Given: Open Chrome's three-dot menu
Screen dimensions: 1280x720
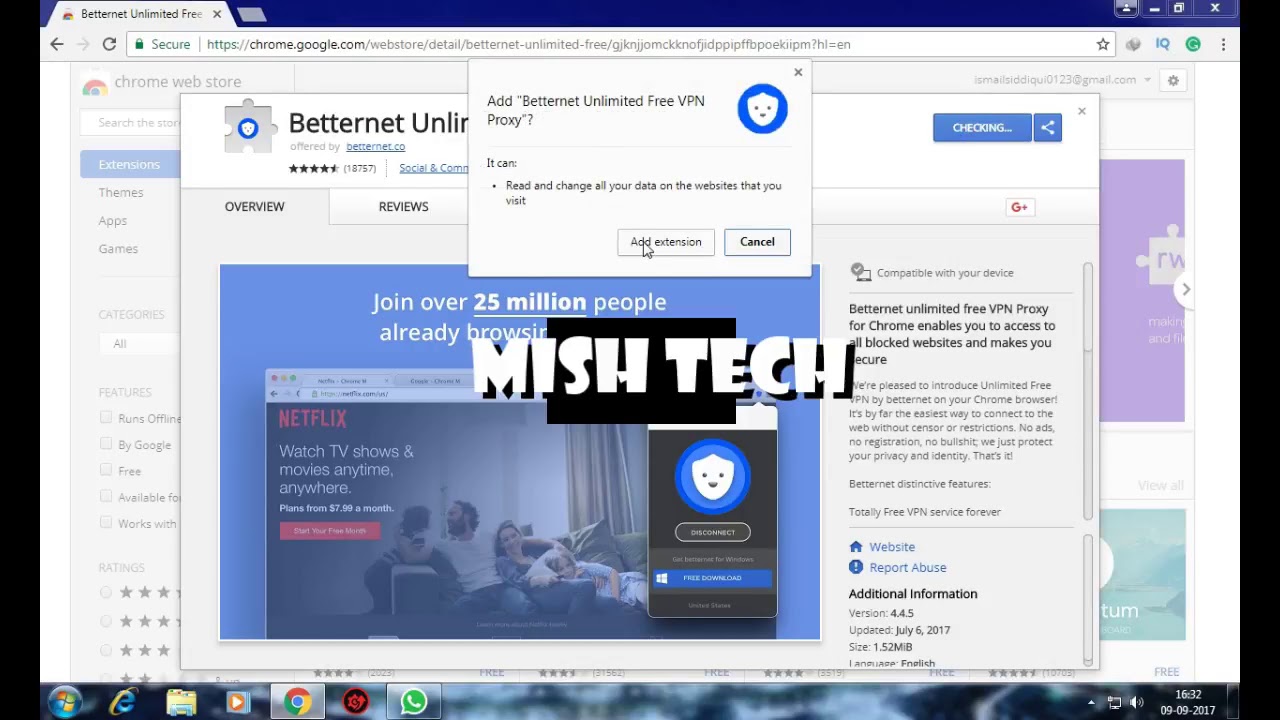Looking at the screenshot, I should point(1223,44).
